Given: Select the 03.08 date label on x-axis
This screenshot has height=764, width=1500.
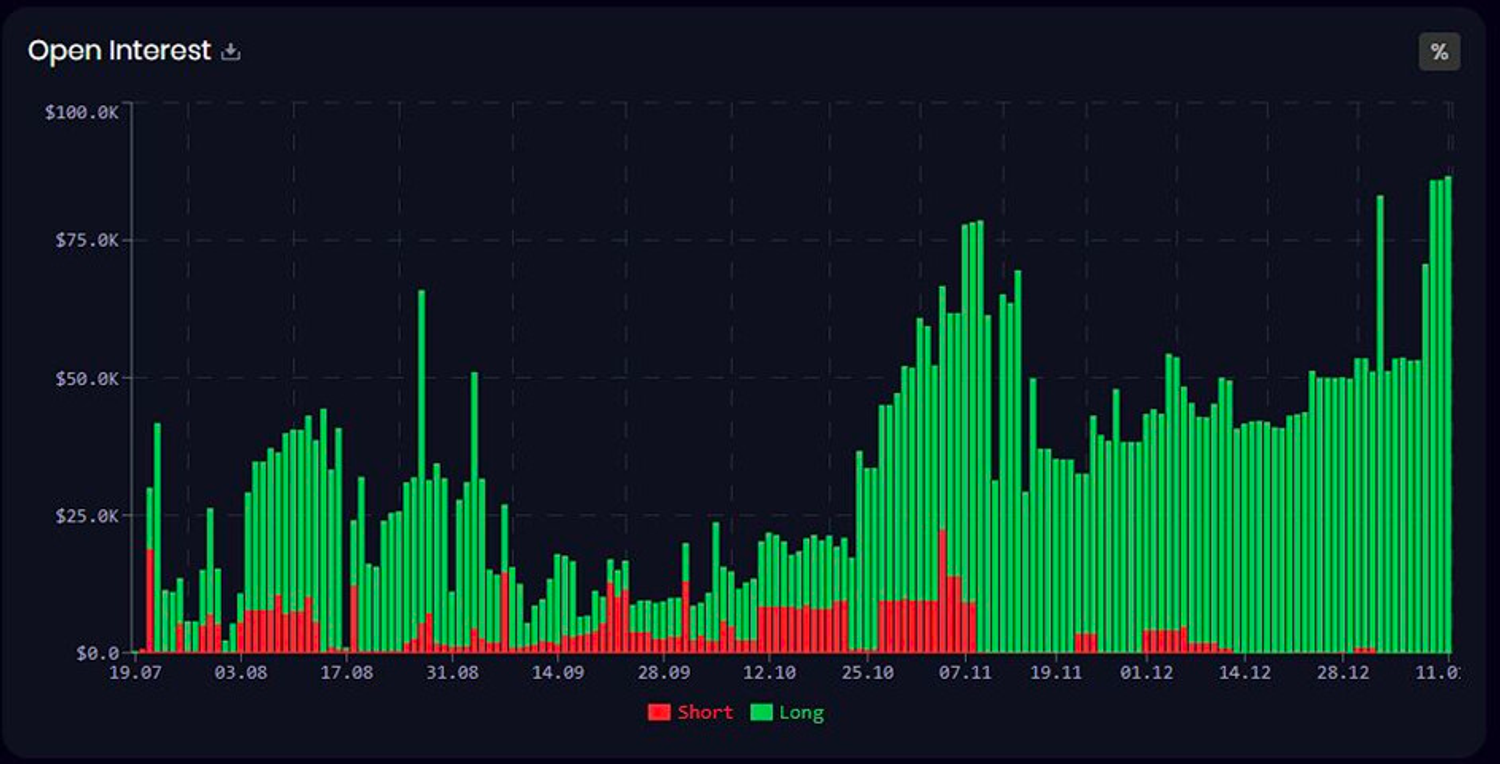Looking at the screenshot, I should point(240,673).
